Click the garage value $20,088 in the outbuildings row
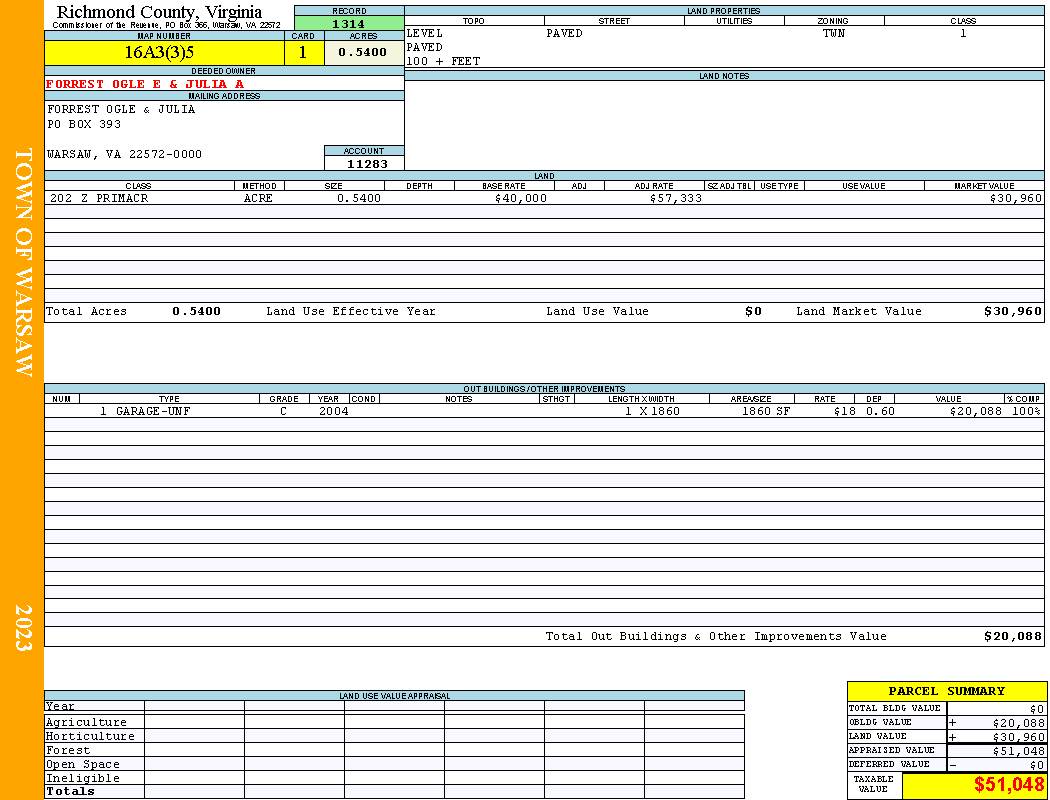Screen dimensions: 1050x800 (976, 411)
